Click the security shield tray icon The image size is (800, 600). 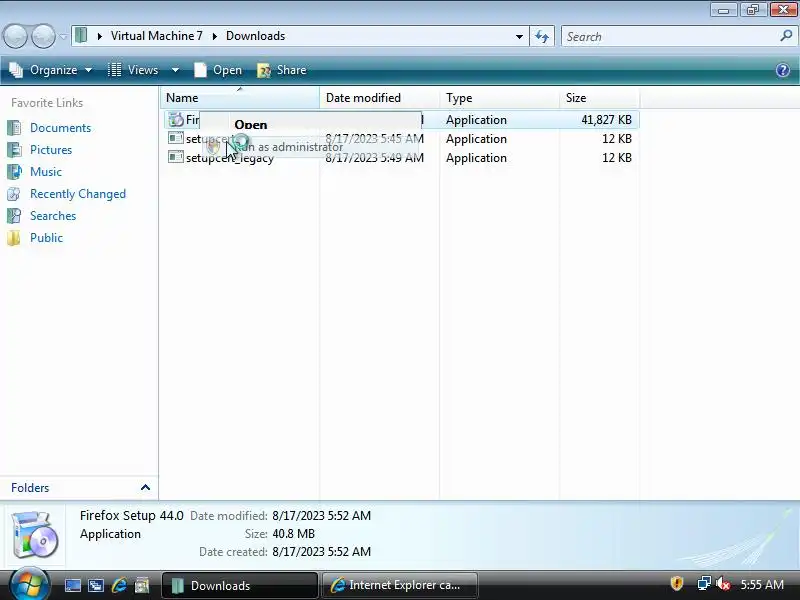[x=677, y=583]
